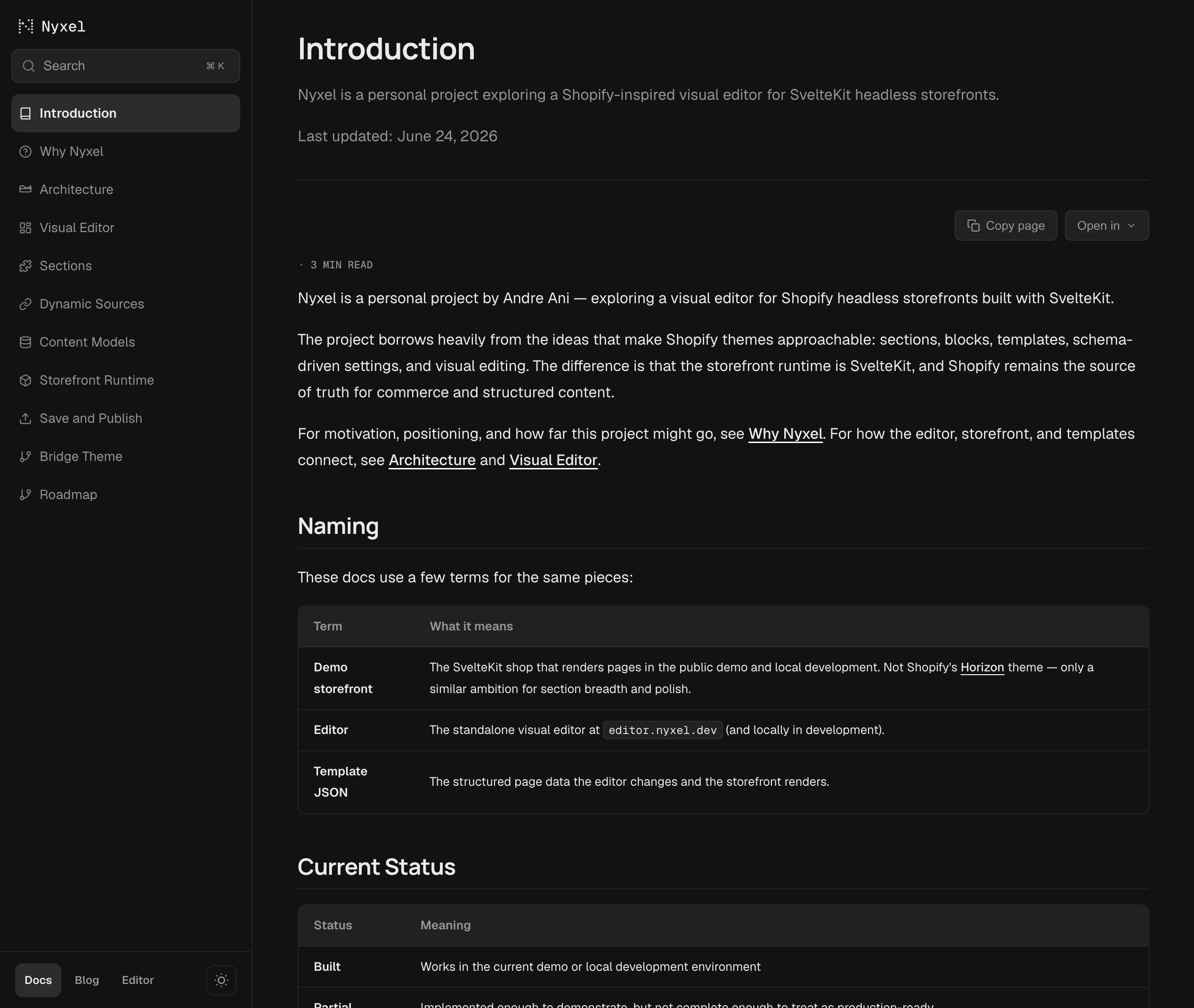Click the Editor table term
The image size is (1194, 1008).
click(x=331, y=730)
